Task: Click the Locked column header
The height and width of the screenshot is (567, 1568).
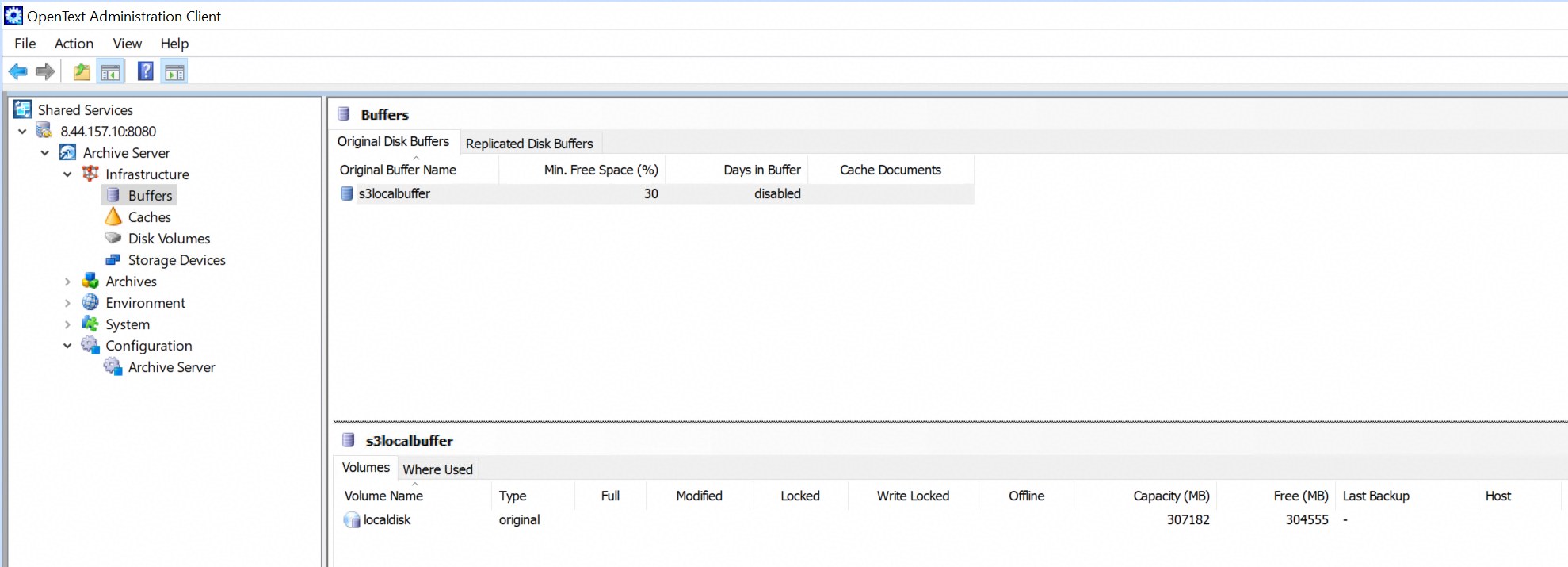Action: (x=800, y=496)
